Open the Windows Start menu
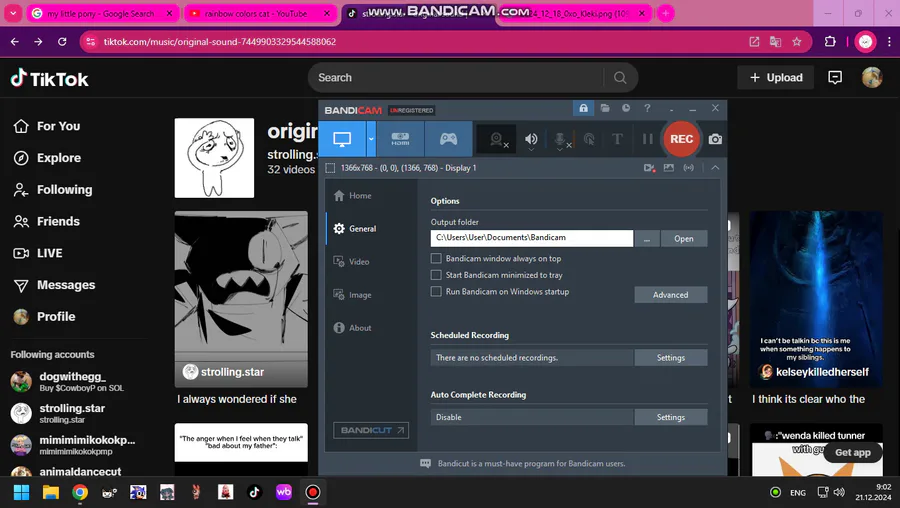 21,492
